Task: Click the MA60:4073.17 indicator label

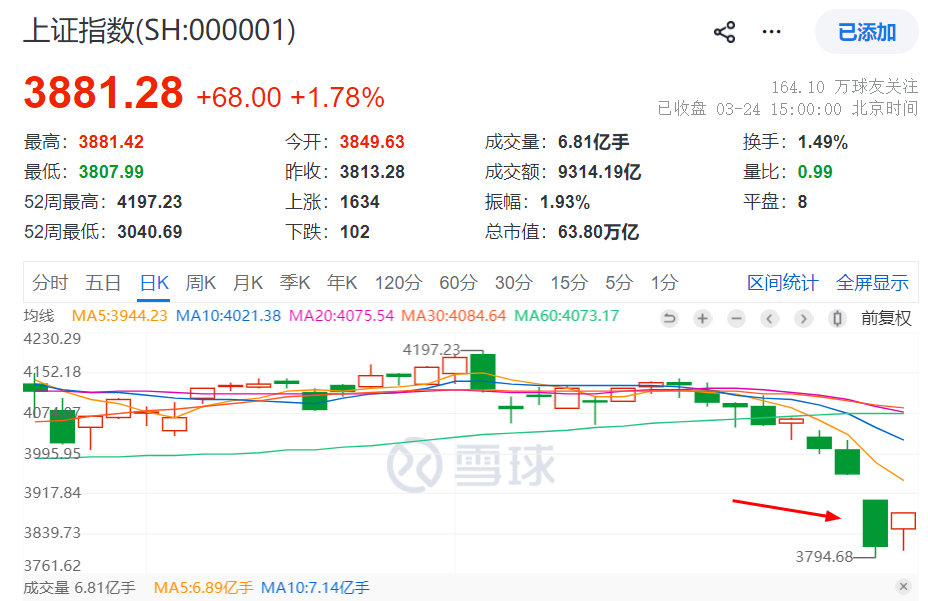Action: click(566, 316)
